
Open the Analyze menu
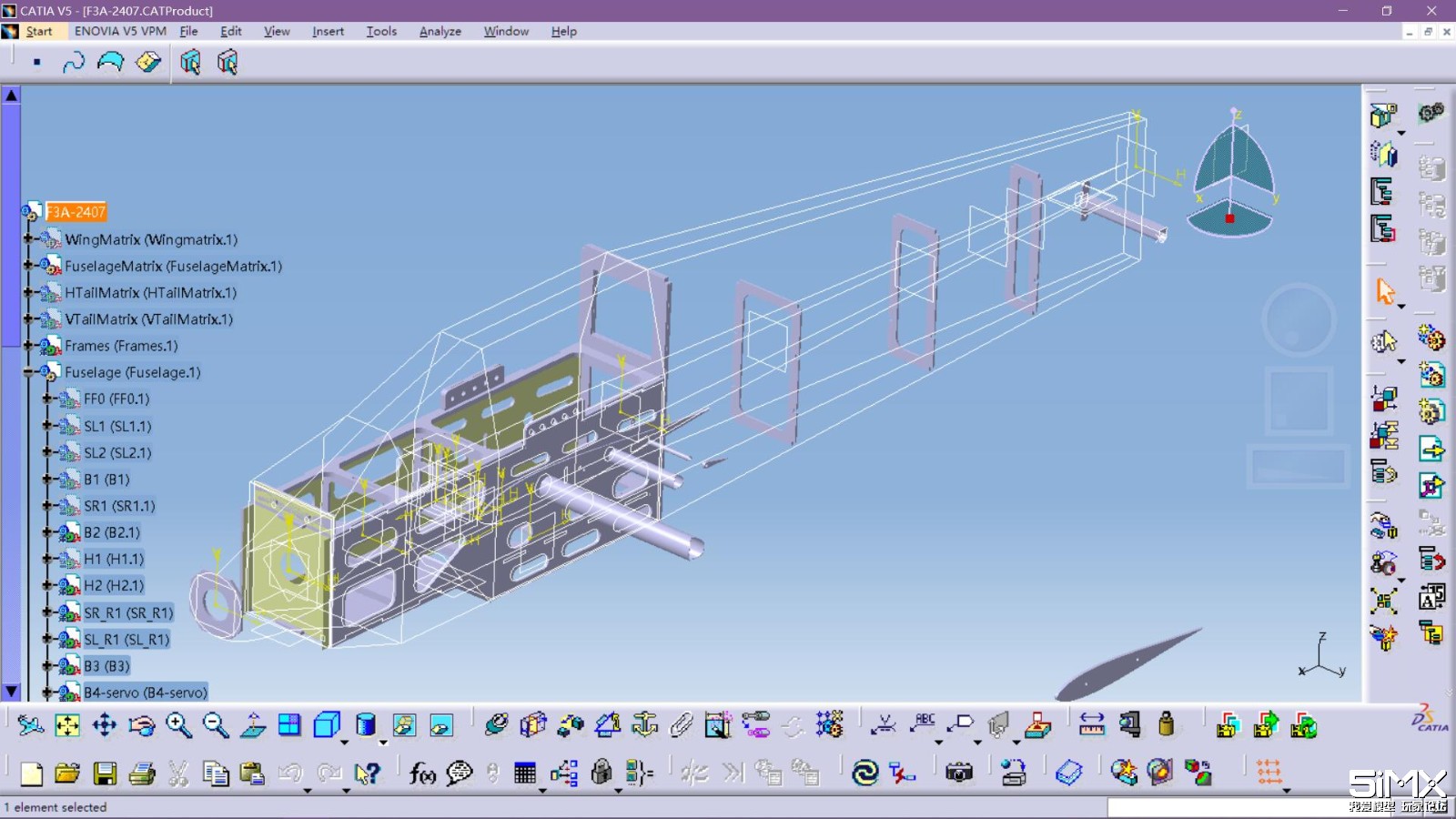tap(440, 31)
